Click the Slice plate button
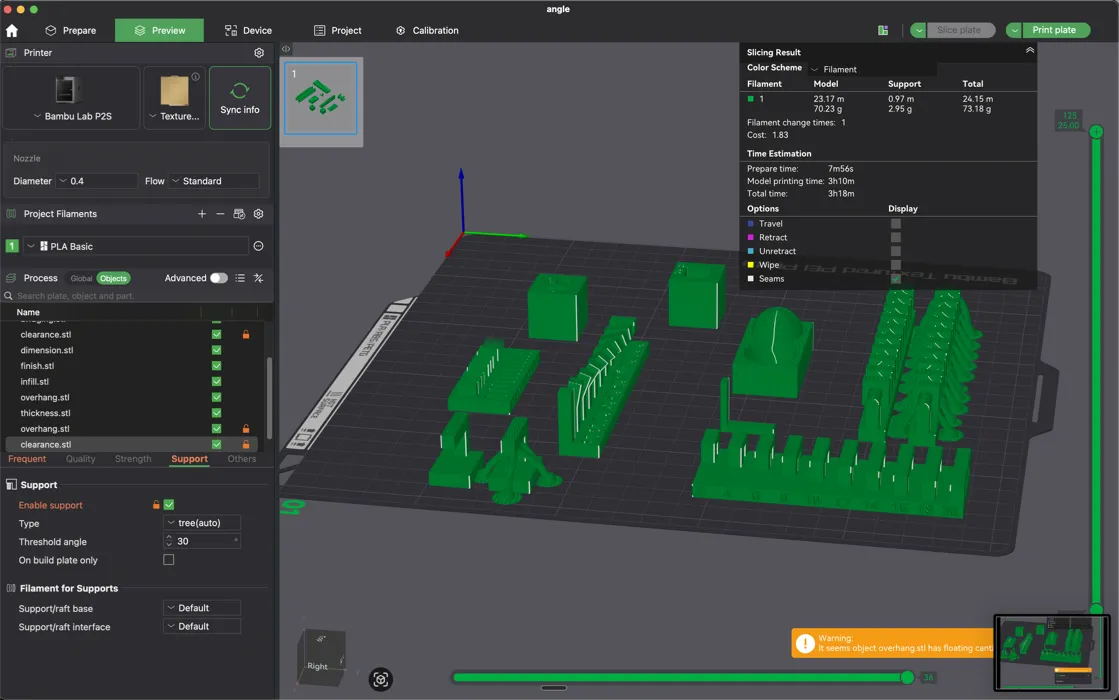The height and width of the screenshot is (700, 1119). point(960,30)
